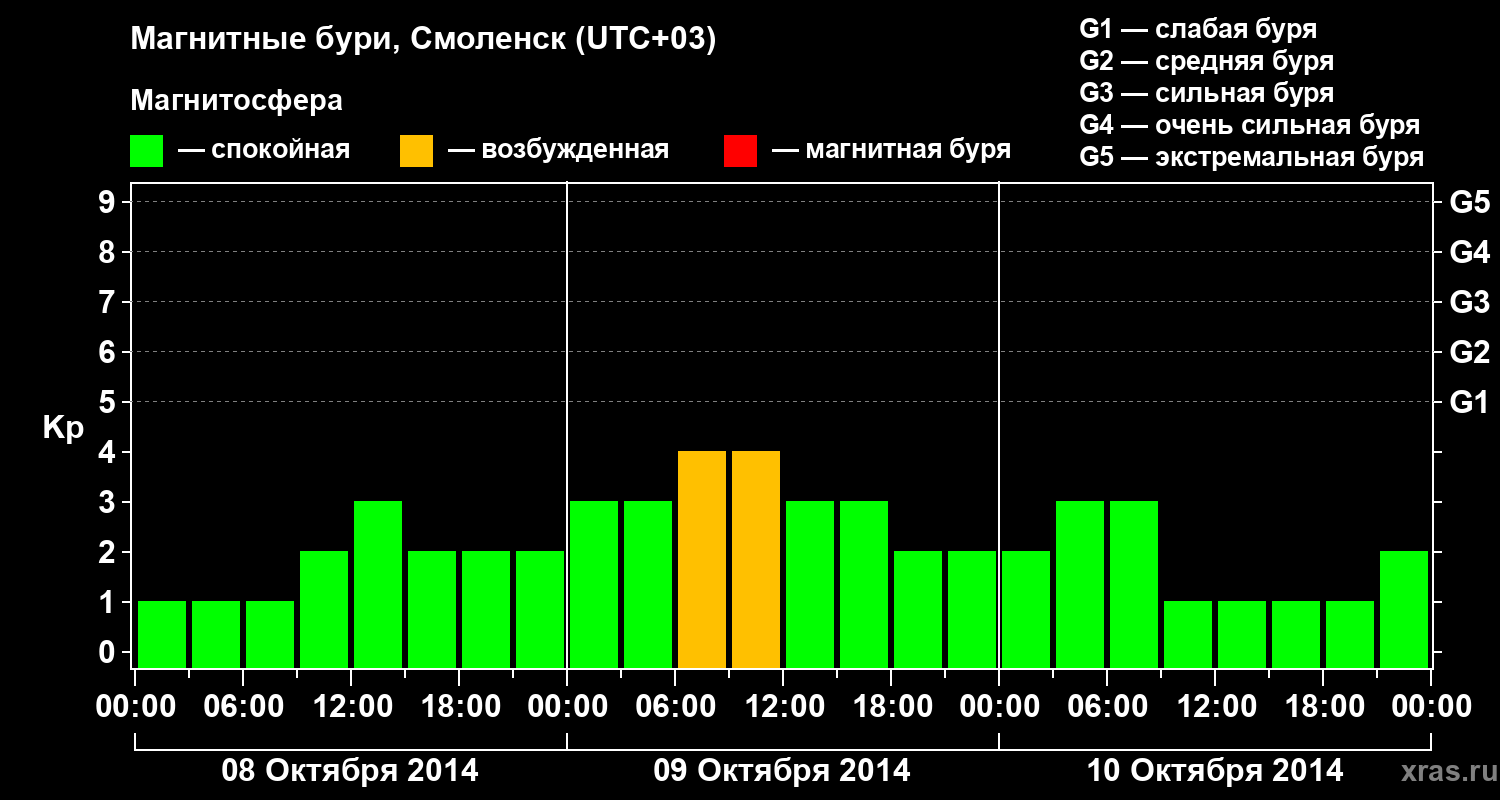Screen dimensions: 1500x800
Task: Click the '18:00' tick label for 09 Октября
Action: [x=891, y=707]
